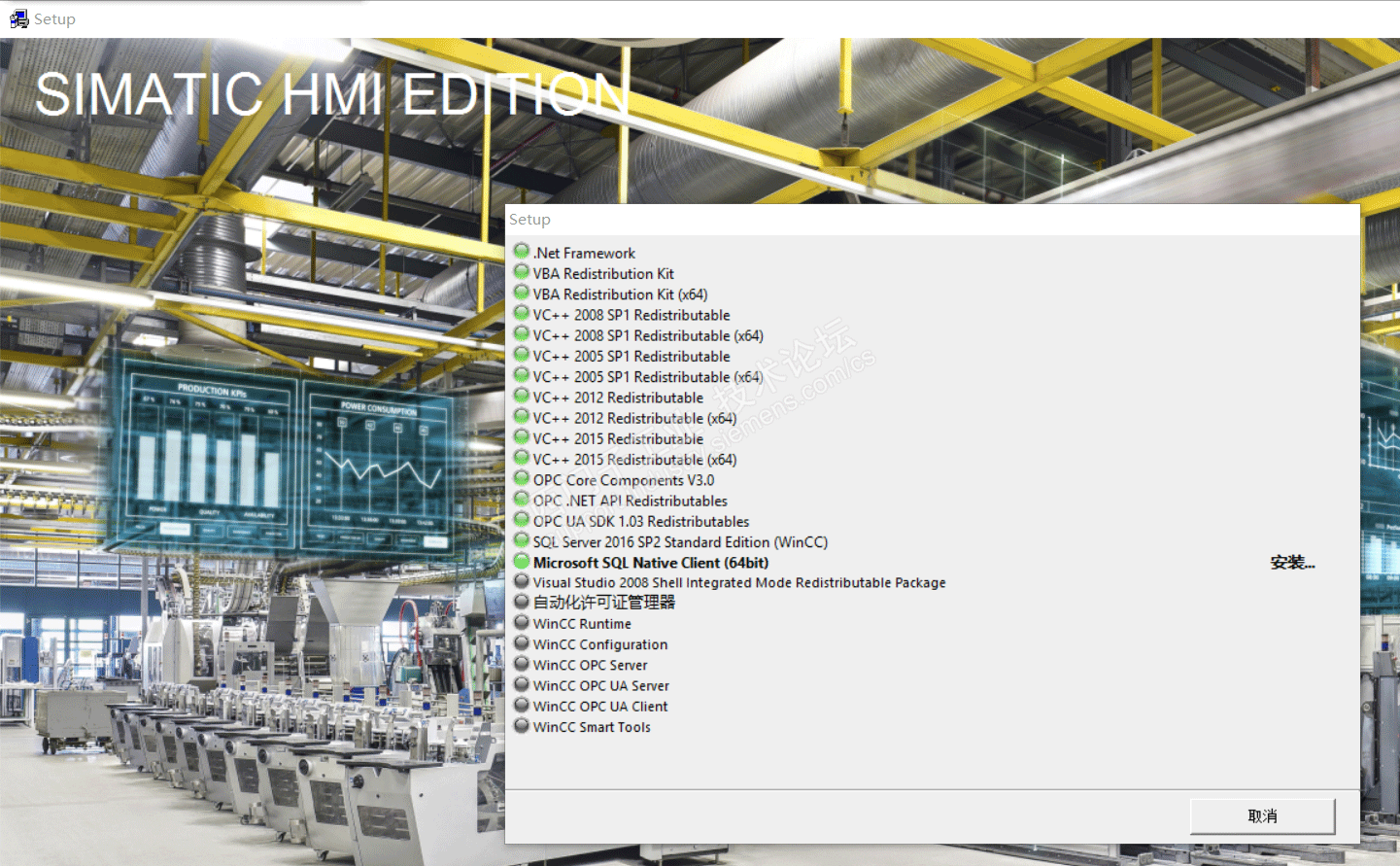Click status icon for SQL Server 2016 SP2
The image size is (1400, 866).
(x=522, y=540)
